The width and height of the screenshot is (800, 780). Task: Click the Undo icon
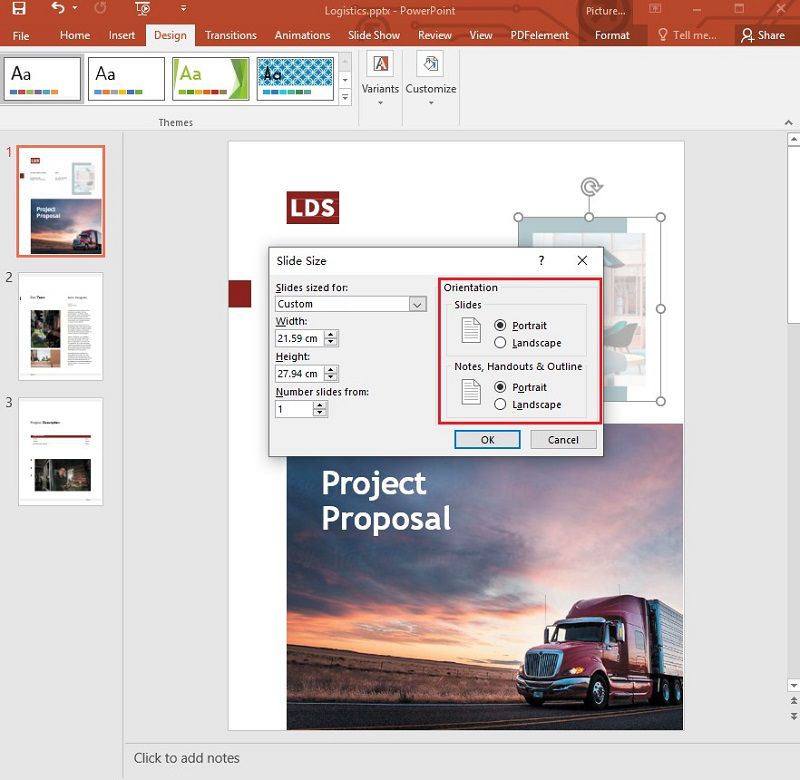pyautogui.click(x=60, y=9)
